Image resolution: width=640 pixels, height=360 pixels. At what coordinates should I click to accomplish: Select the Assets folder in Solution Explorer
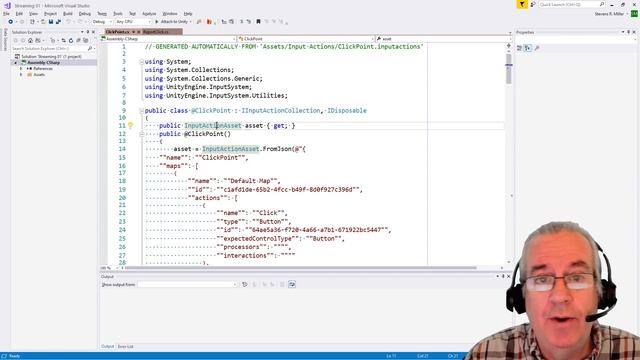39,75
